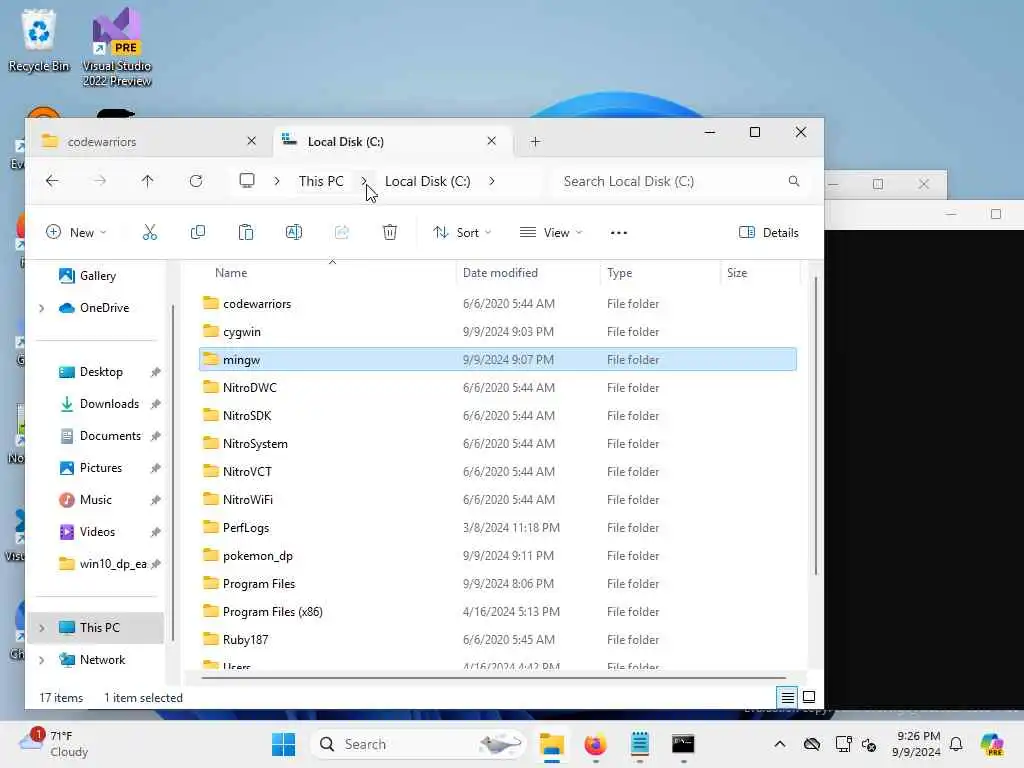Screen dimensions: 1024x768
Task: Go up one folder level arrow
Action: click(148, 181)
